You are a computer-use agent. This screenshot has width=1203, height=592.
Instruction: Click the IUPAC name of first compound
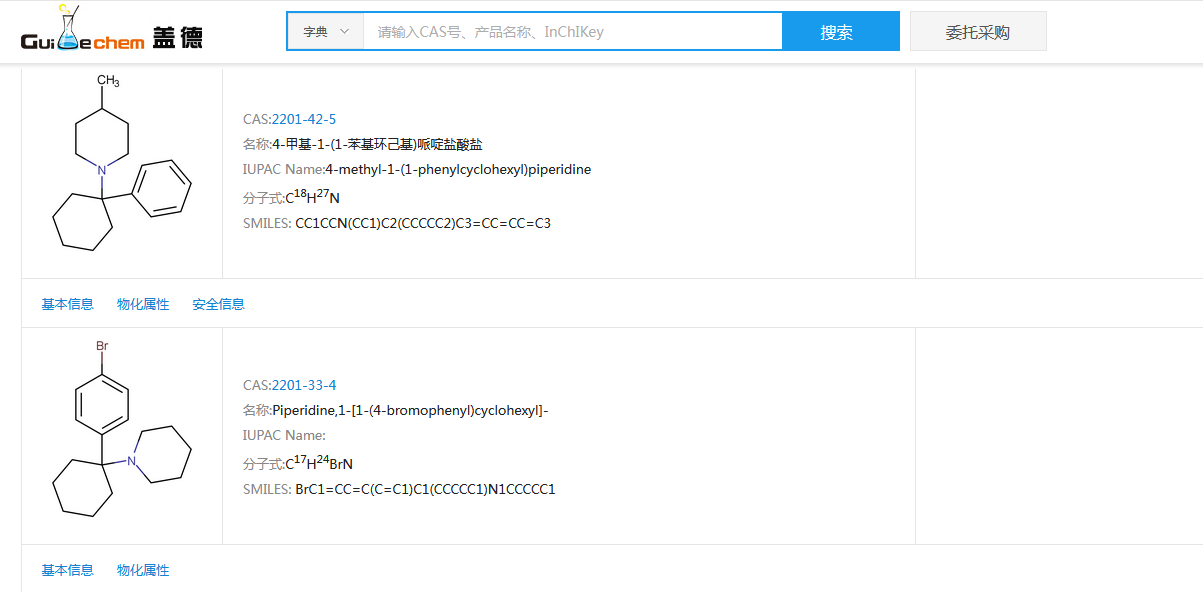415,169
